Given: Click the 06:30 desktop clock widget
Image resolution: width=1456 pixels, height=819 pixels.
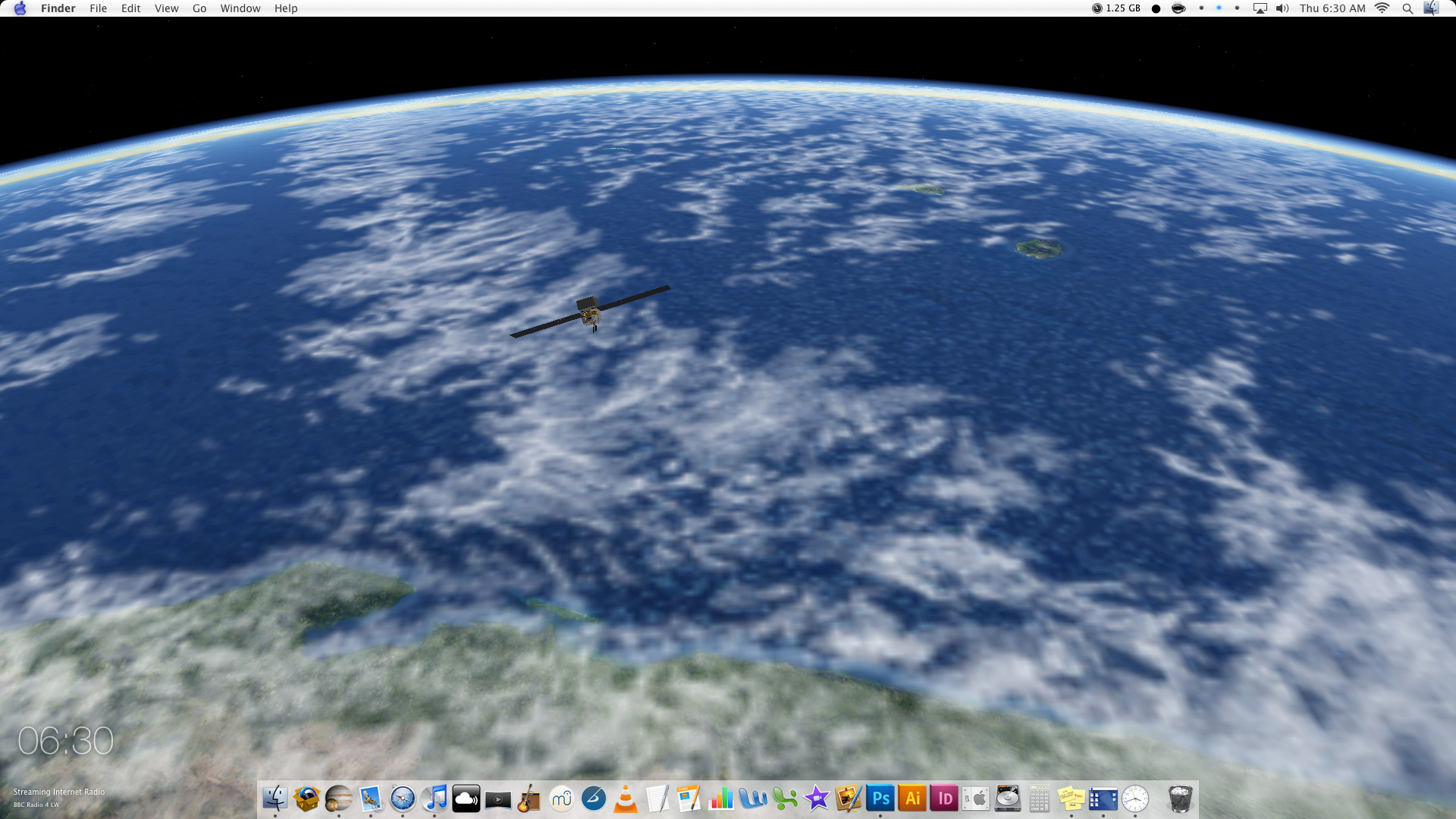Looking at the screenshot, I should pos(65,741).
